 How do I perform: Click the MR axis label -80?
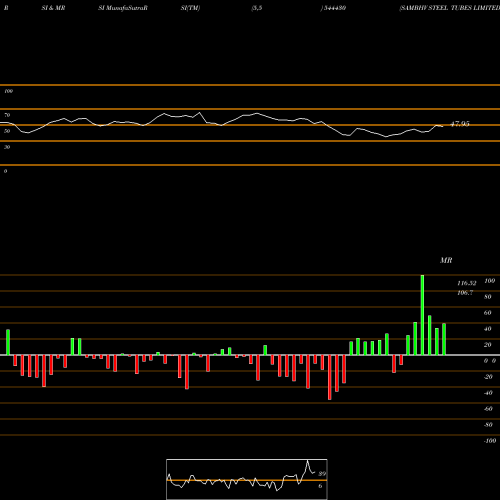(488, 425)
